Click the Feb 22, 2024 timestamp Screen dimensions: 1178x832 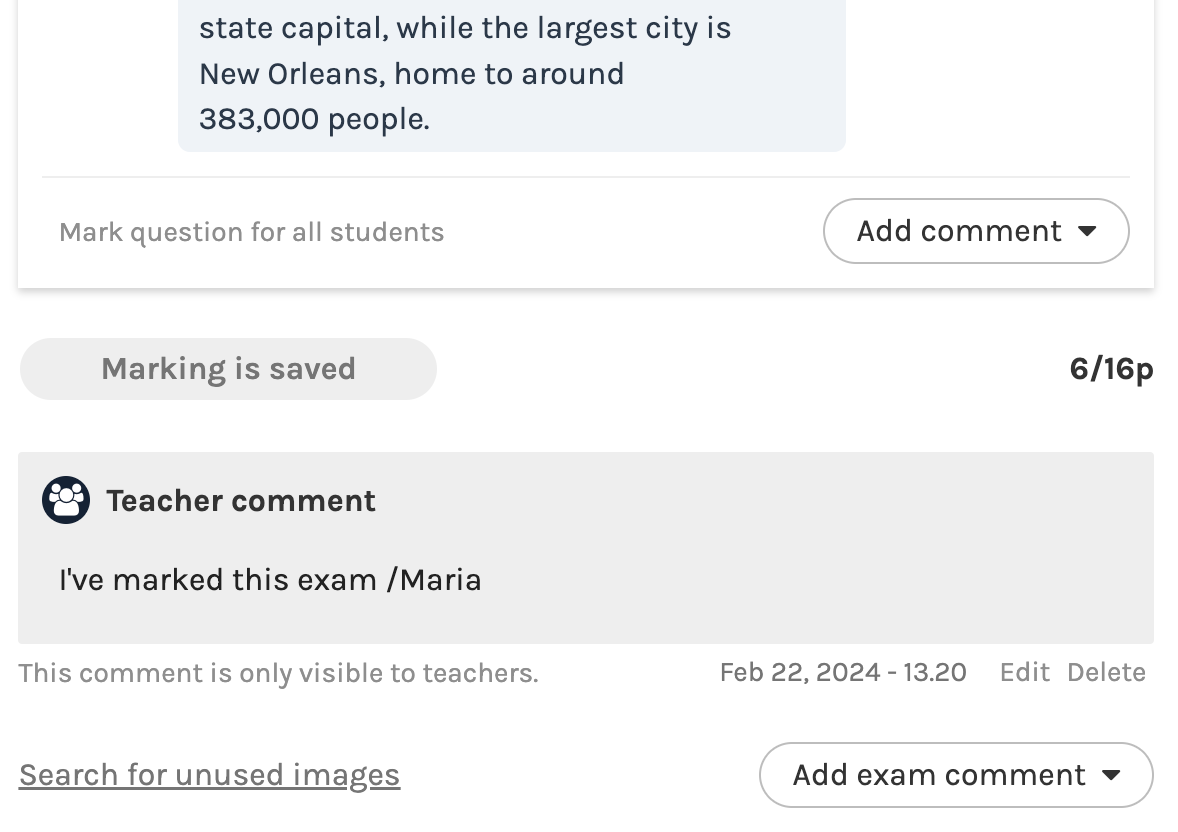(799, 672)
